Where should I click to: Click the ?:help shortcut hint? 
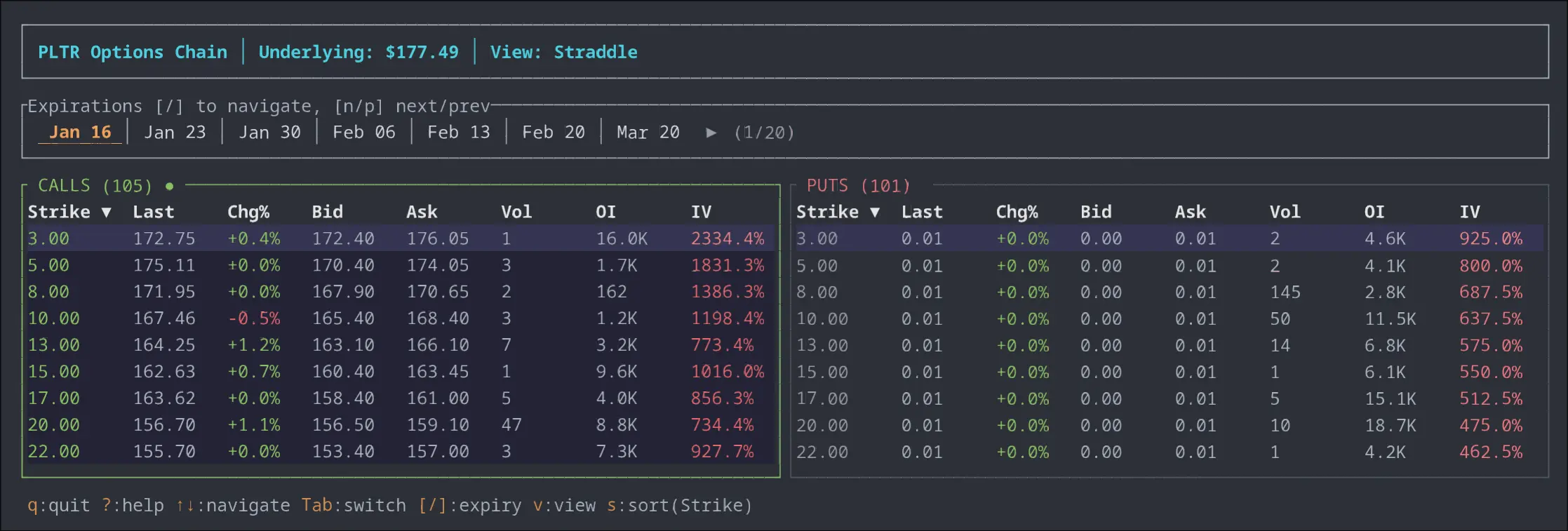(133, 505)
